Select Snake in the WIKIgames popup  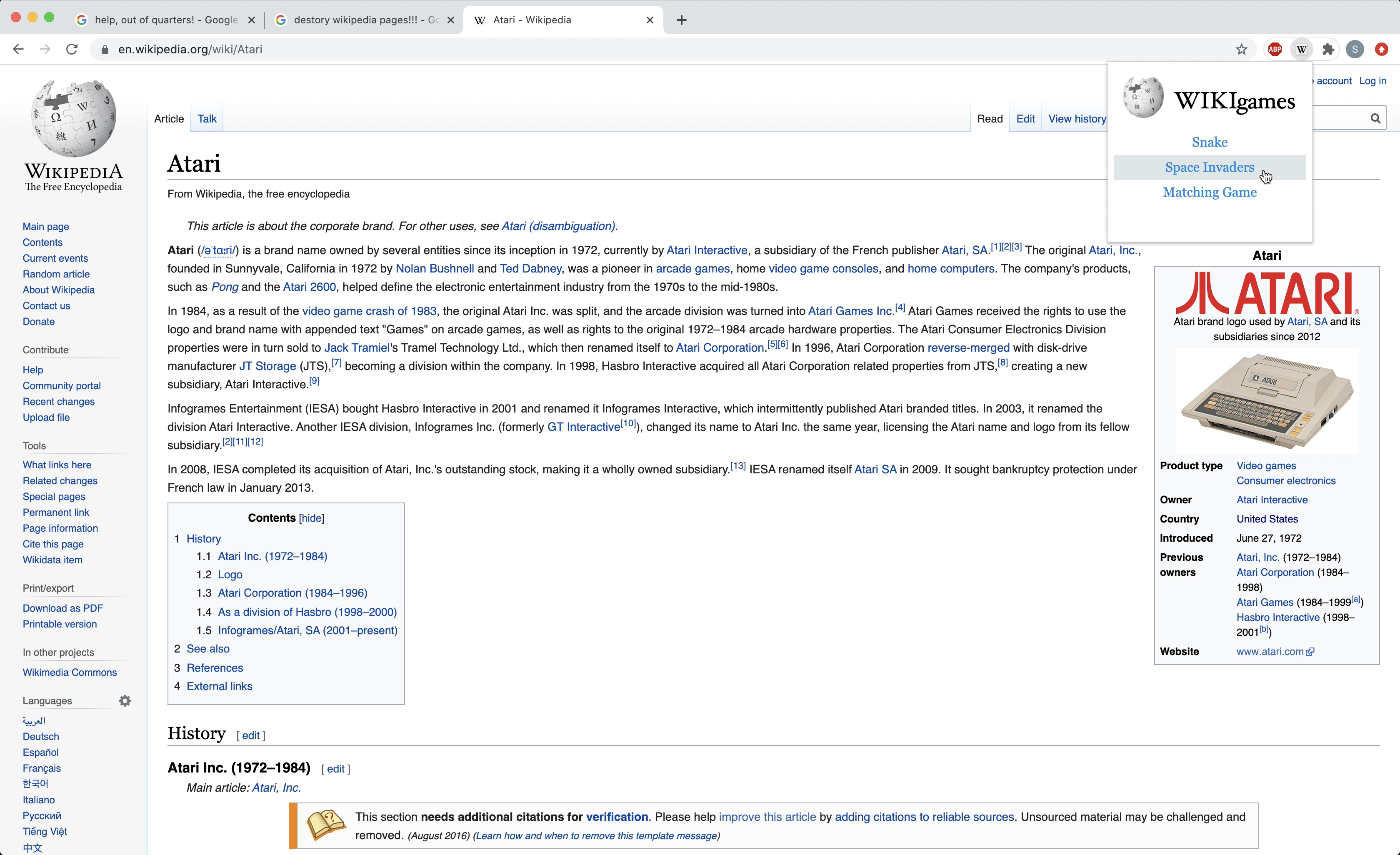pyautogui.click(x=1209, y=142)
